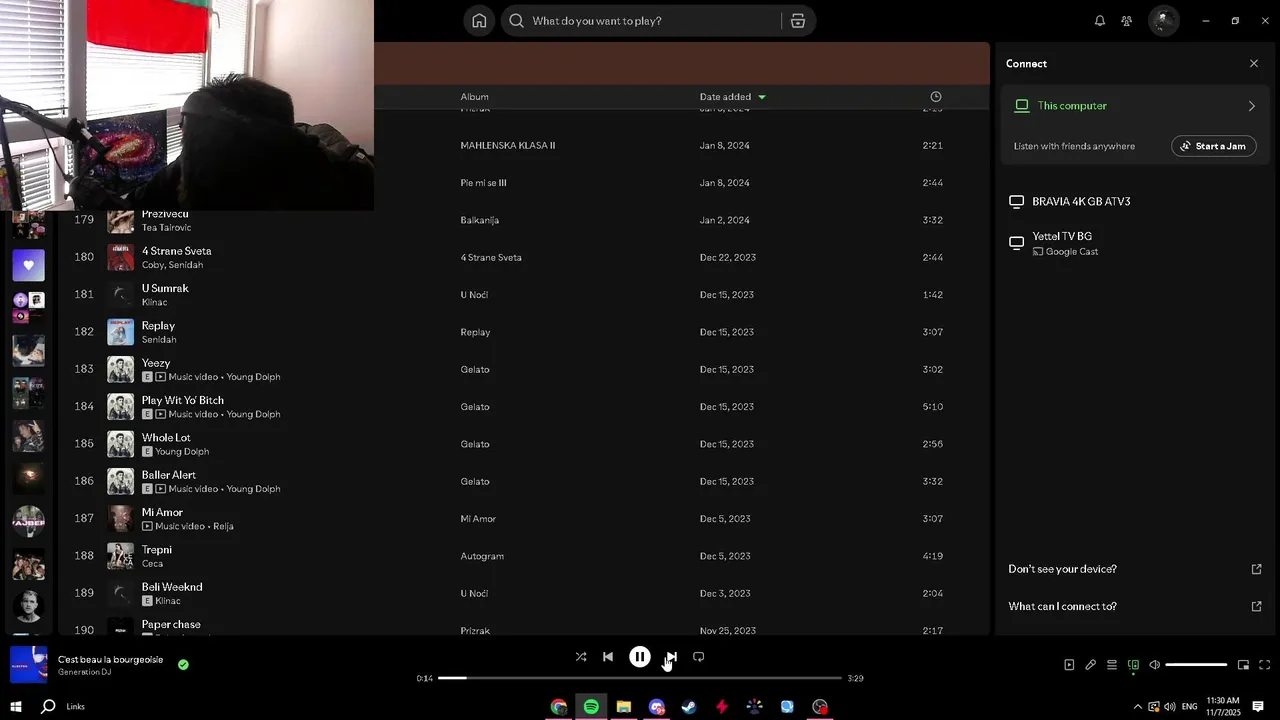The image size is (1280, 720).
Task: Enter full screen mode
Action: pyautogui.click(x=1264, y=665)
